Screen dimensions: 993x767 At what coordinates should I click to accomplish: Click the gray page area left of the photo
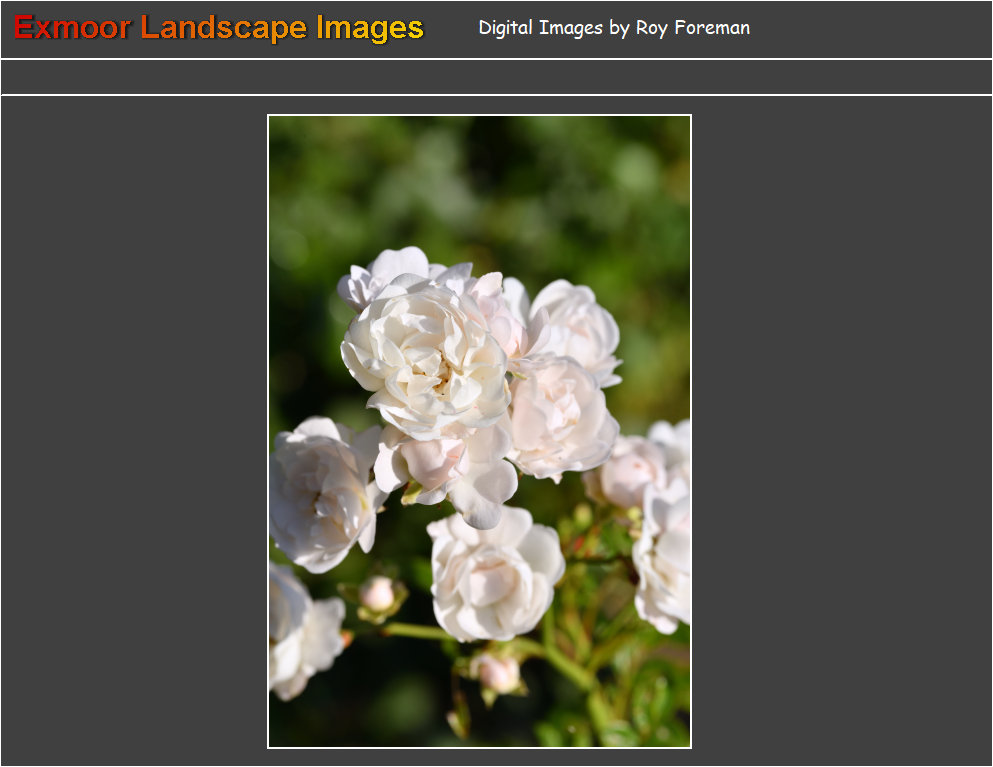[130, 430]
